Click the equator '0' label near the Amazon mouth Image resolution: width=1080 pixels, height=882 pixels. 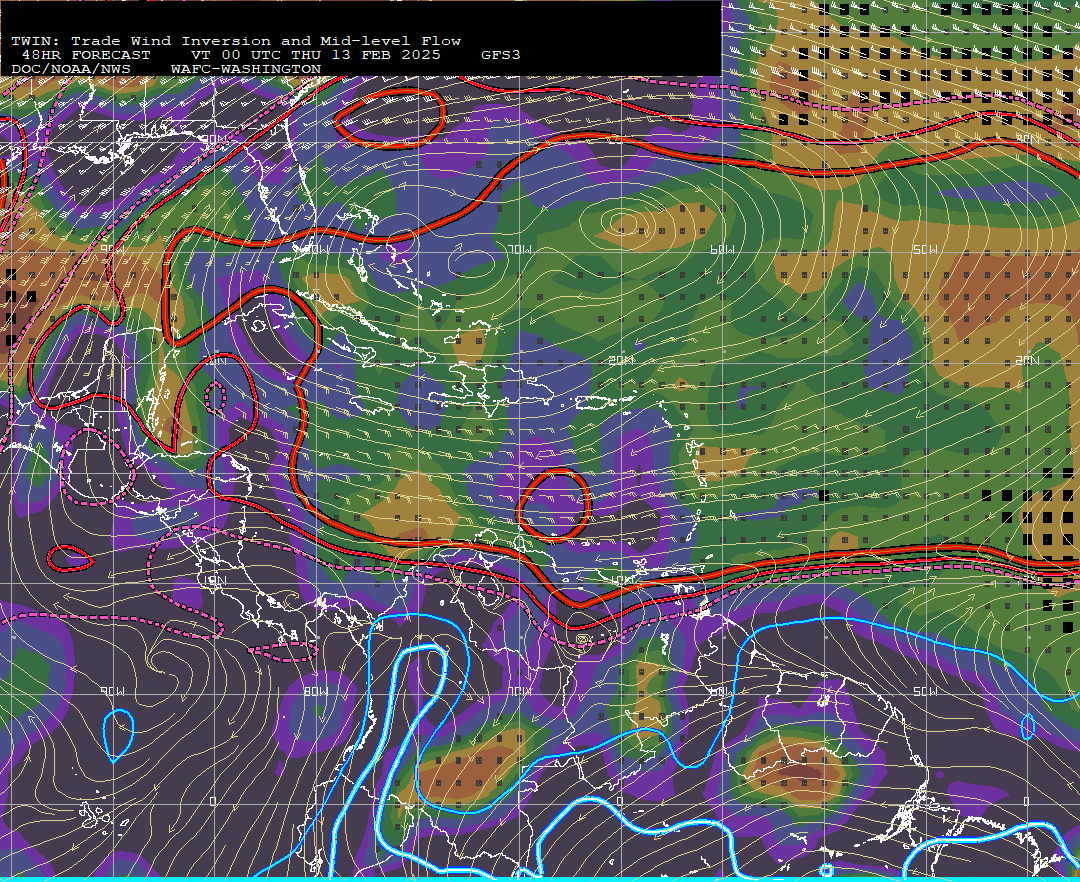(x=1026, y=801)
